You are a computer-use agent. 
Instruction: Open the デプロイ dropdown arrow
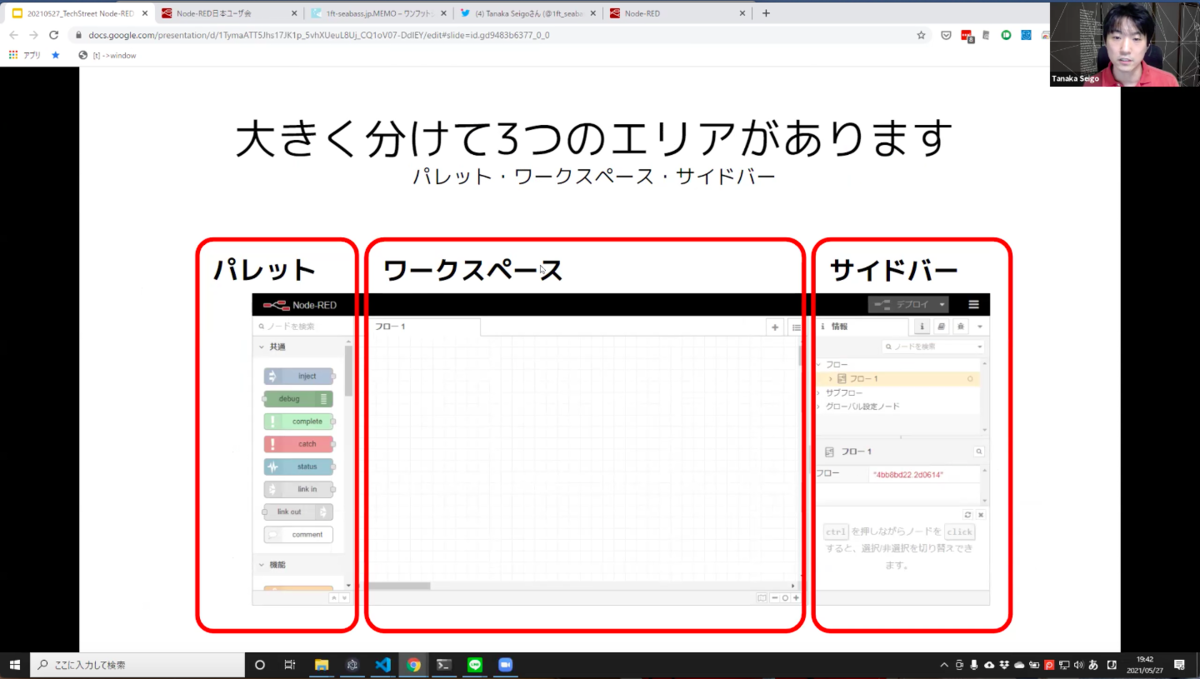coord(942,305)
